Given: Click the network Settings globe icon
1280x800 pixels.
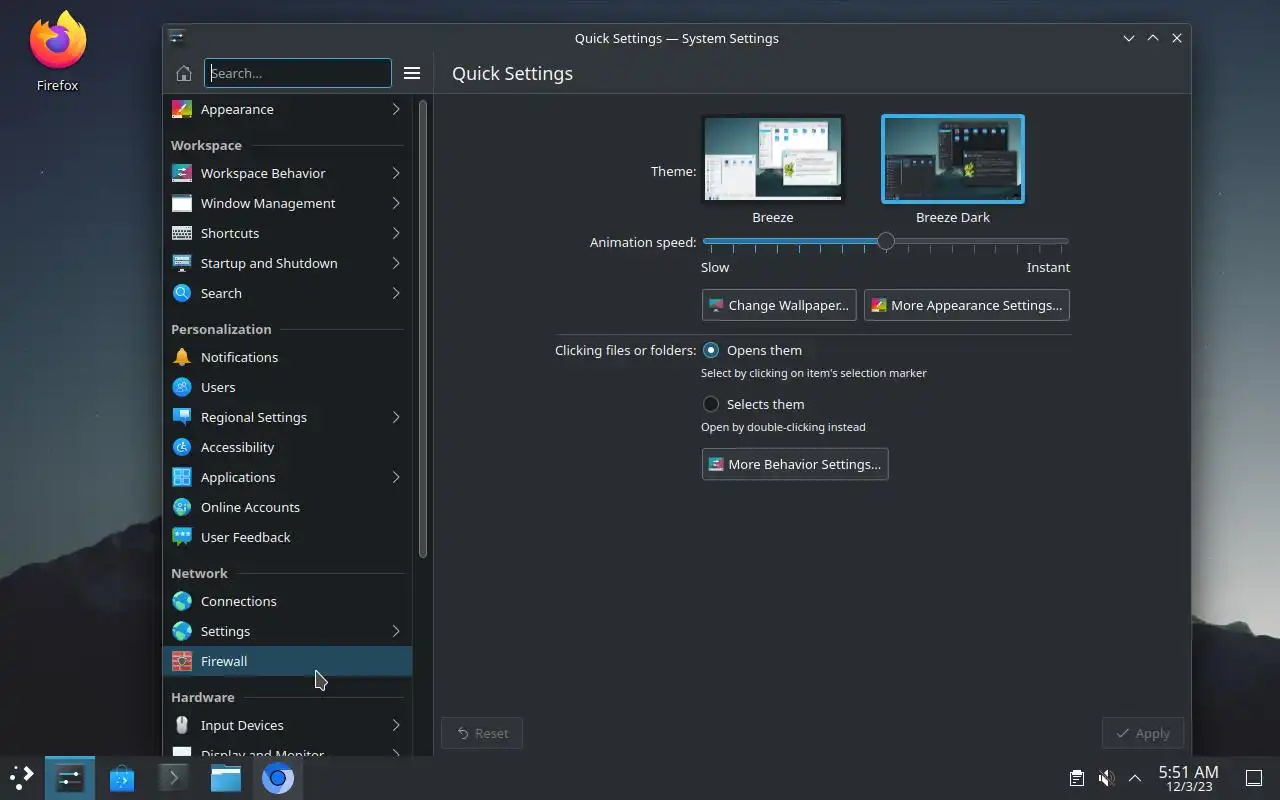Looking at the screenshot, I should [182, 631].
